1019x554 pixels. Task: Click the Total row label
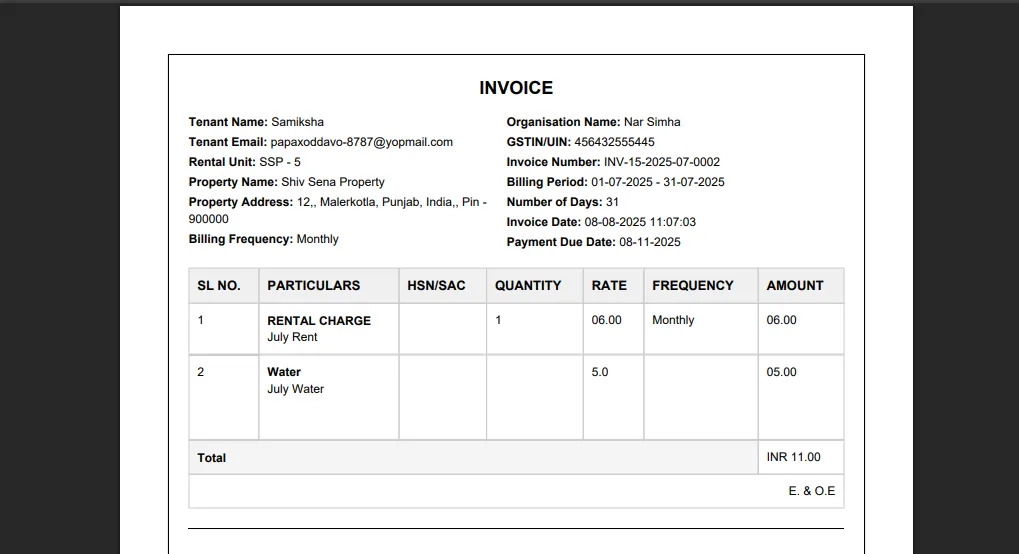[x=211, y=458]
